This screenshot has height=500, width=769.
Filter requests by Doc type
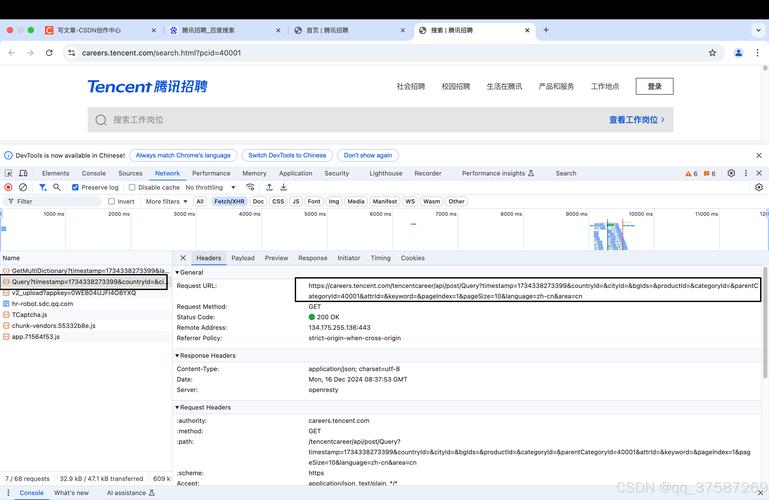[258, 201]
